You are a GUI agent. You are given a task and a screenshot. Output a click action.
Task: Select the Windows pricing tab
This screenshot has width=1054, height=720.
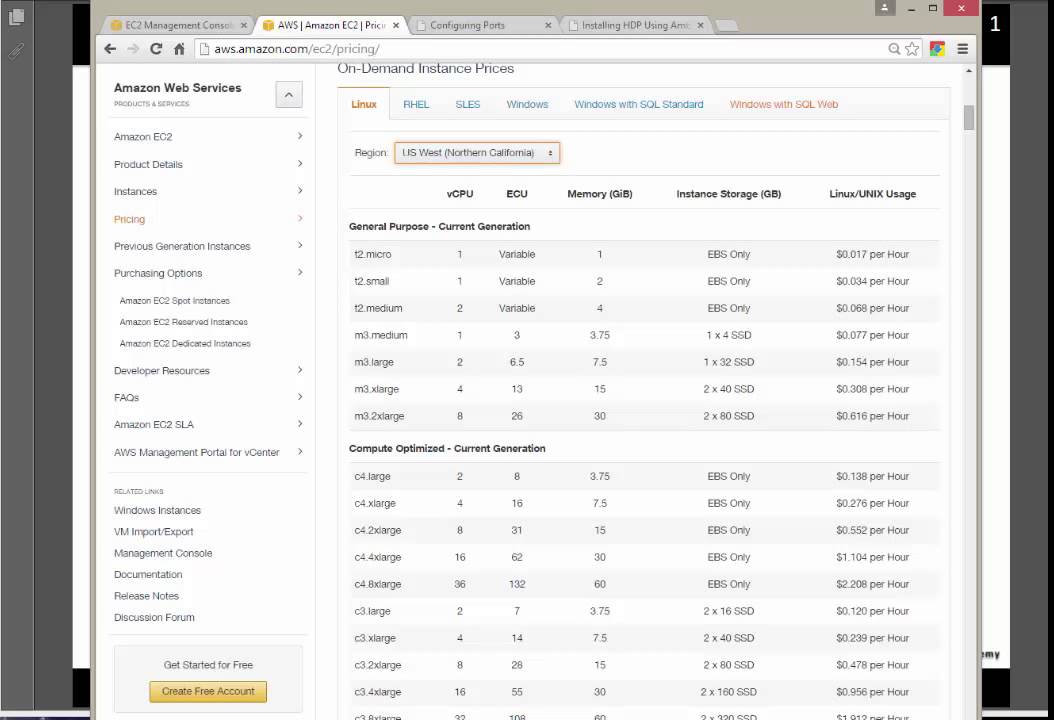(x=528, y=104)
